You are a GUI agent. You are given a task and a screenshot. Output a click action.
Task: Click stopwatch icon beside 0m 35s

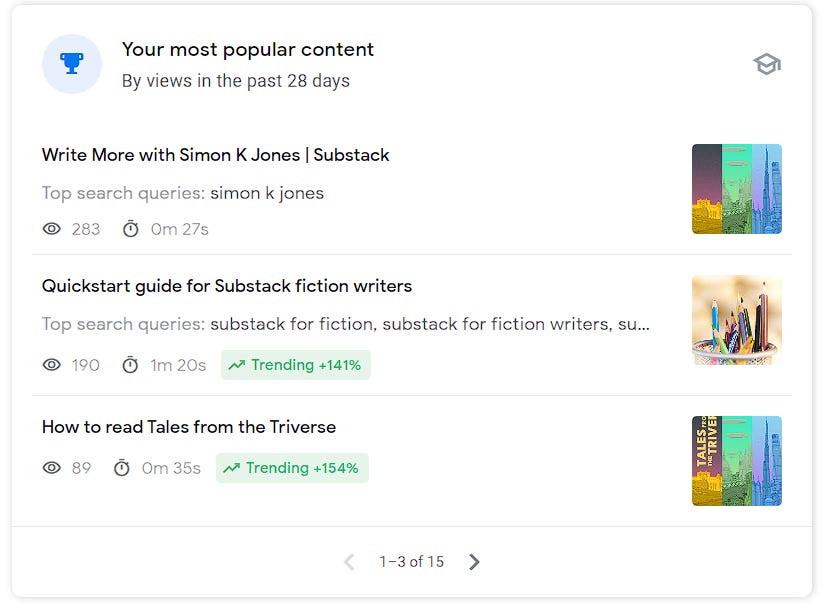pos(122,468)
